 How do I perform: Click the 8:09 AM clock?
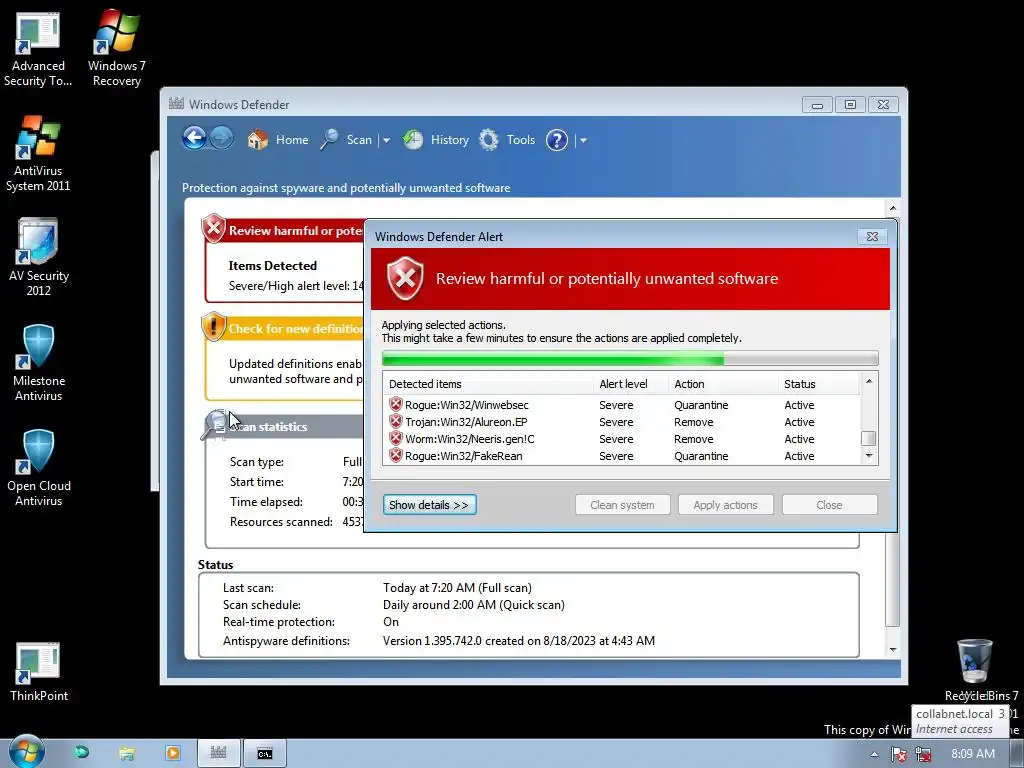click(x=972, y=754)
